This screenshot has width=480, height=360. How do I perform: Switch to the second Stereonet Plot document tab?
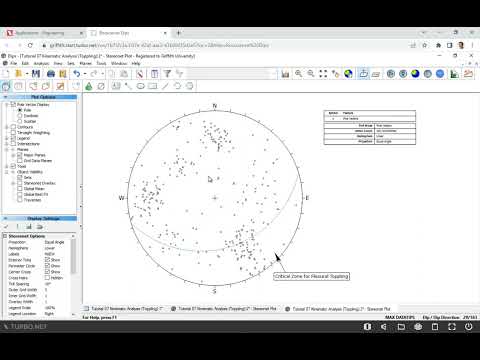point(338,309)
